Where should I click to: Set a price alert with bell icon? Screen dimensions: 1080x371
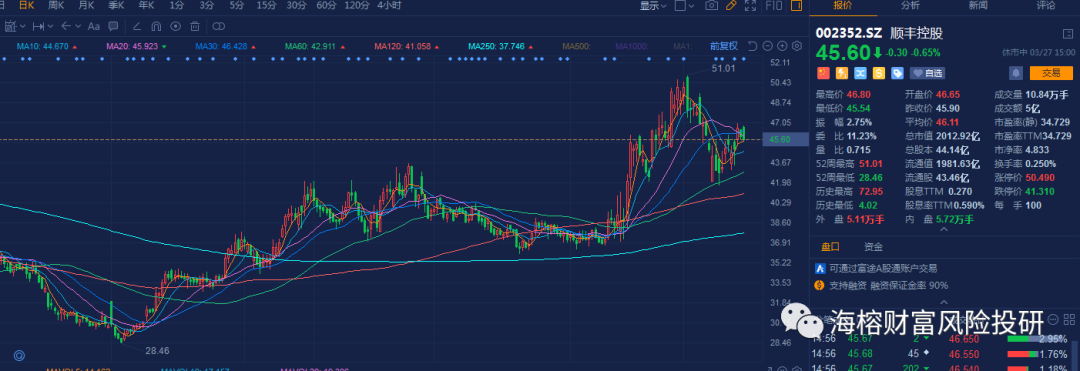[1016, 73]
